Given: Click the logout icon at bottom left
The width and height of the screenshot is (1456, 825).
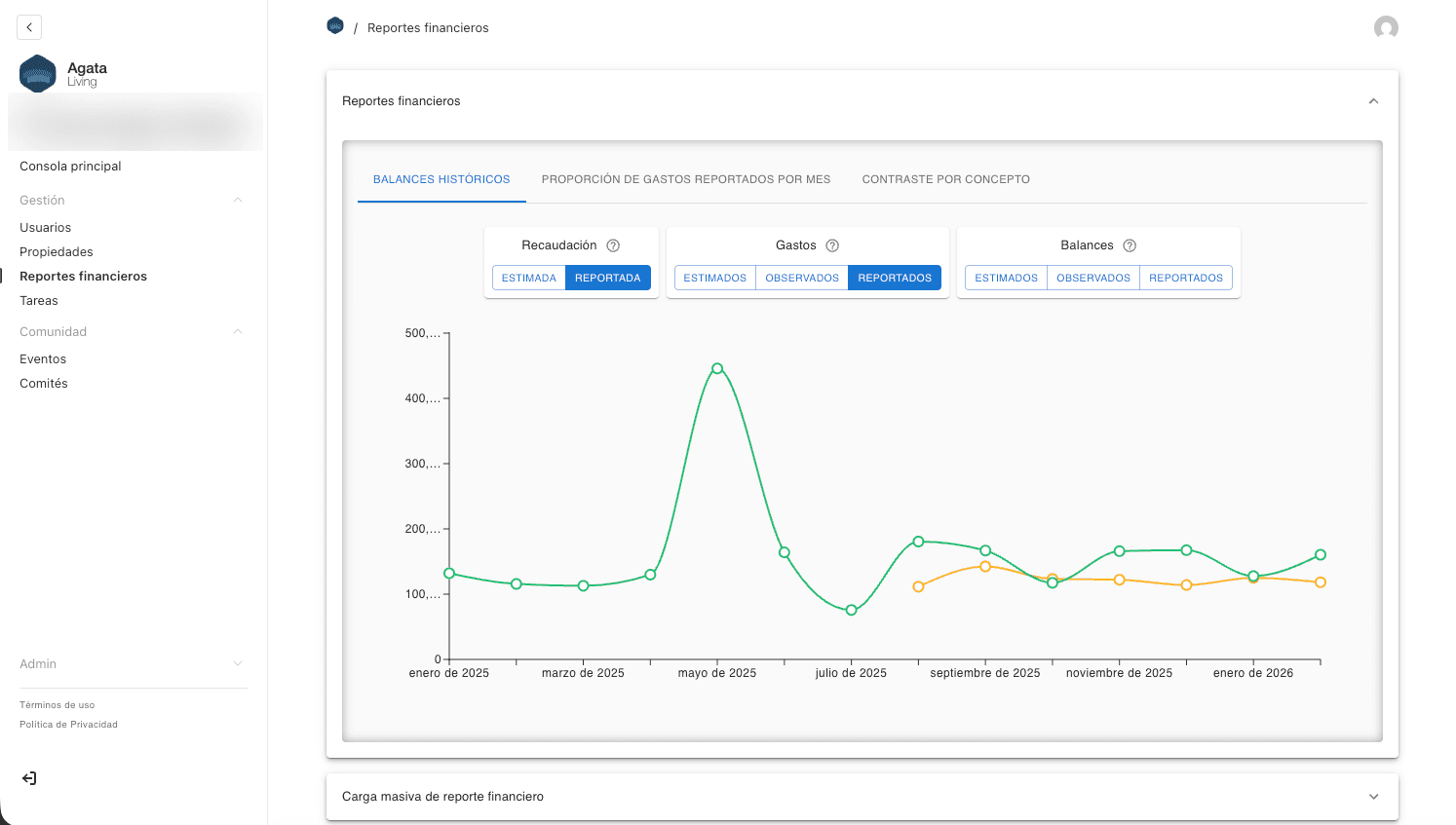Looking at the screenshot, I should [x=28, y=777].
